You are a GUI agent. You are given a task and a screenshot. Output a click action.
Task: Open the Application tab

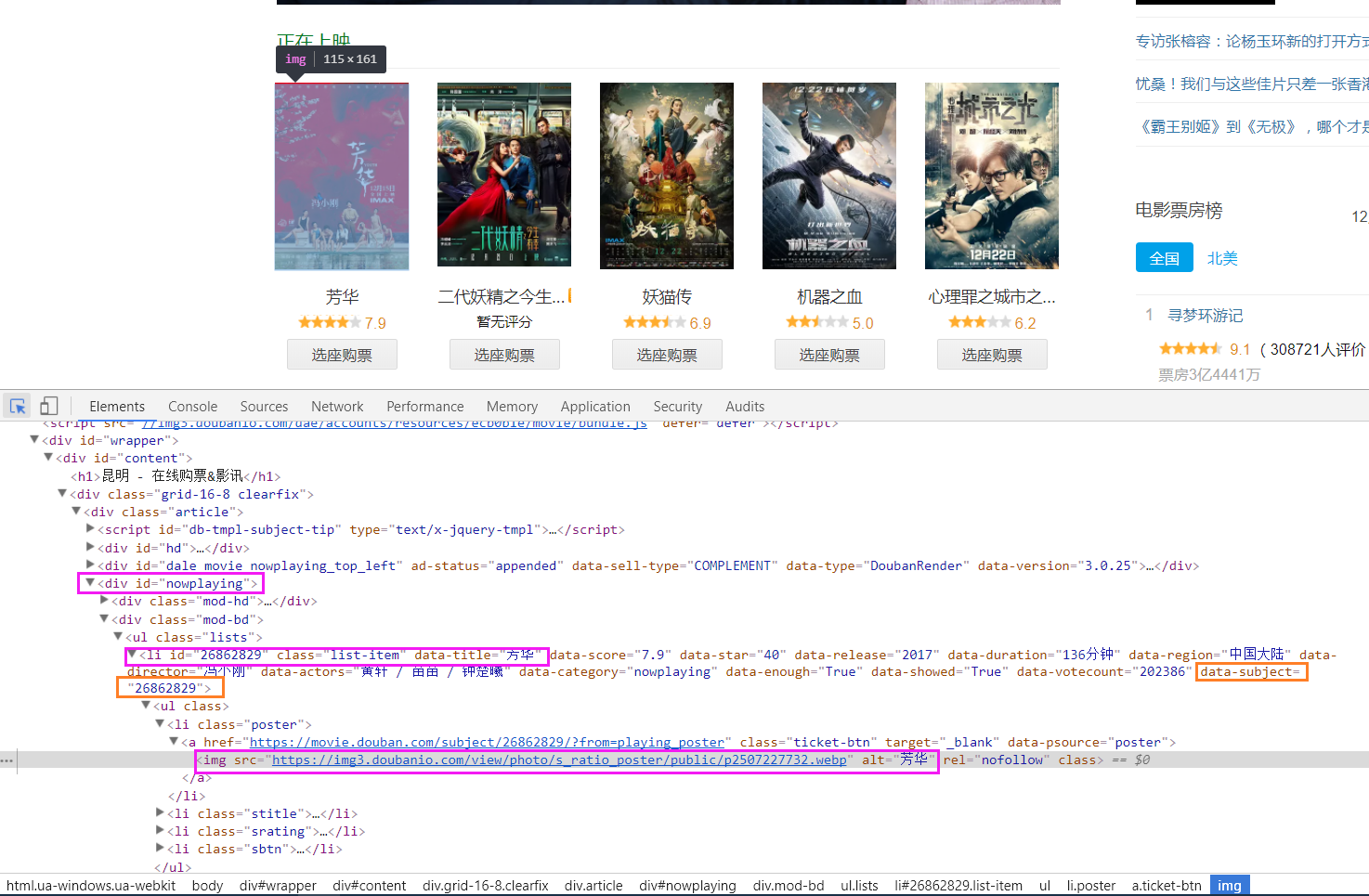coord(595,407)
